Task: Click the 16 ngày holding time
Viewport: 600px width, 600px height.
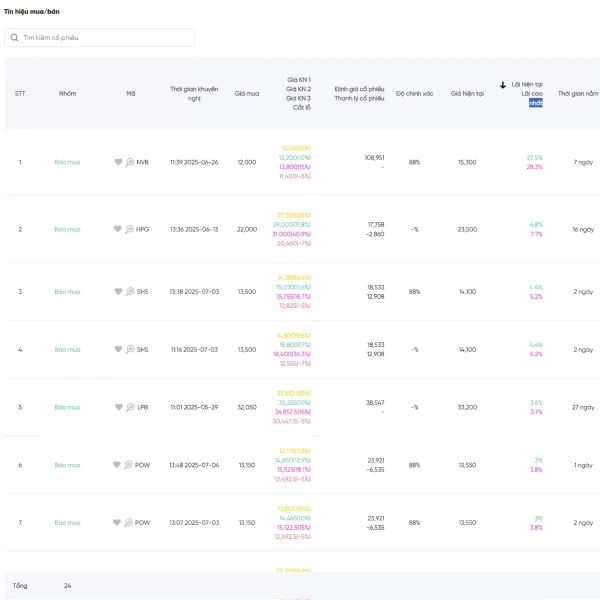Action: [583, 229]
